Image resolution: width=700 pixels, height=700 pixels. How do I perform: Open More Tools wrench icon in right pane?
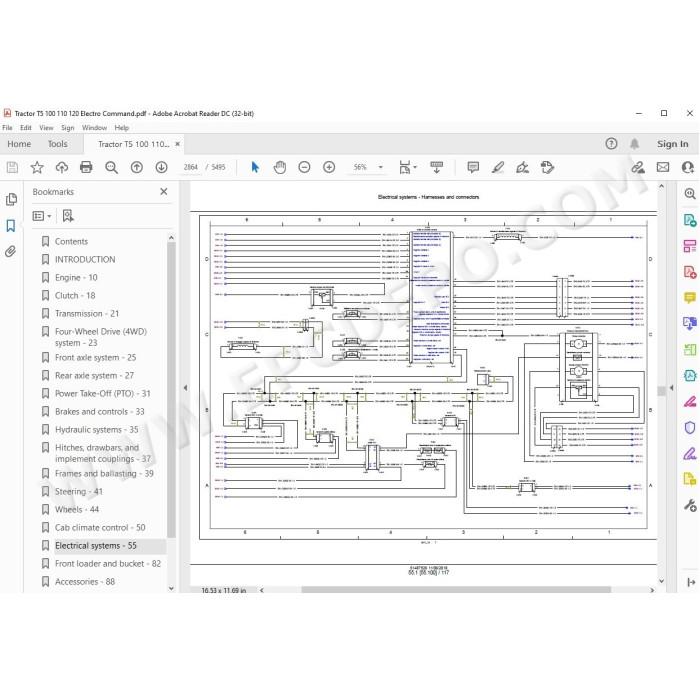[690, 505]
